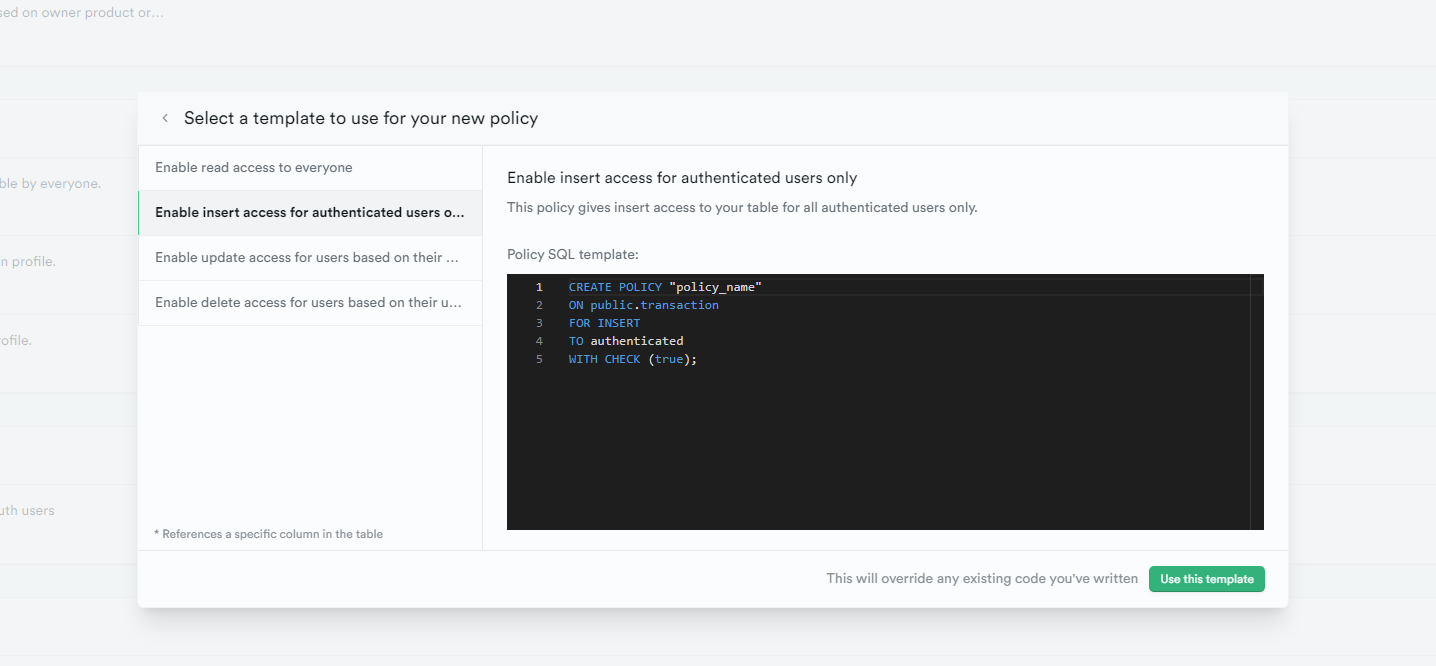
Task: Click the "FOR INSERT" line in the editor
Action: tap(604, 323)
